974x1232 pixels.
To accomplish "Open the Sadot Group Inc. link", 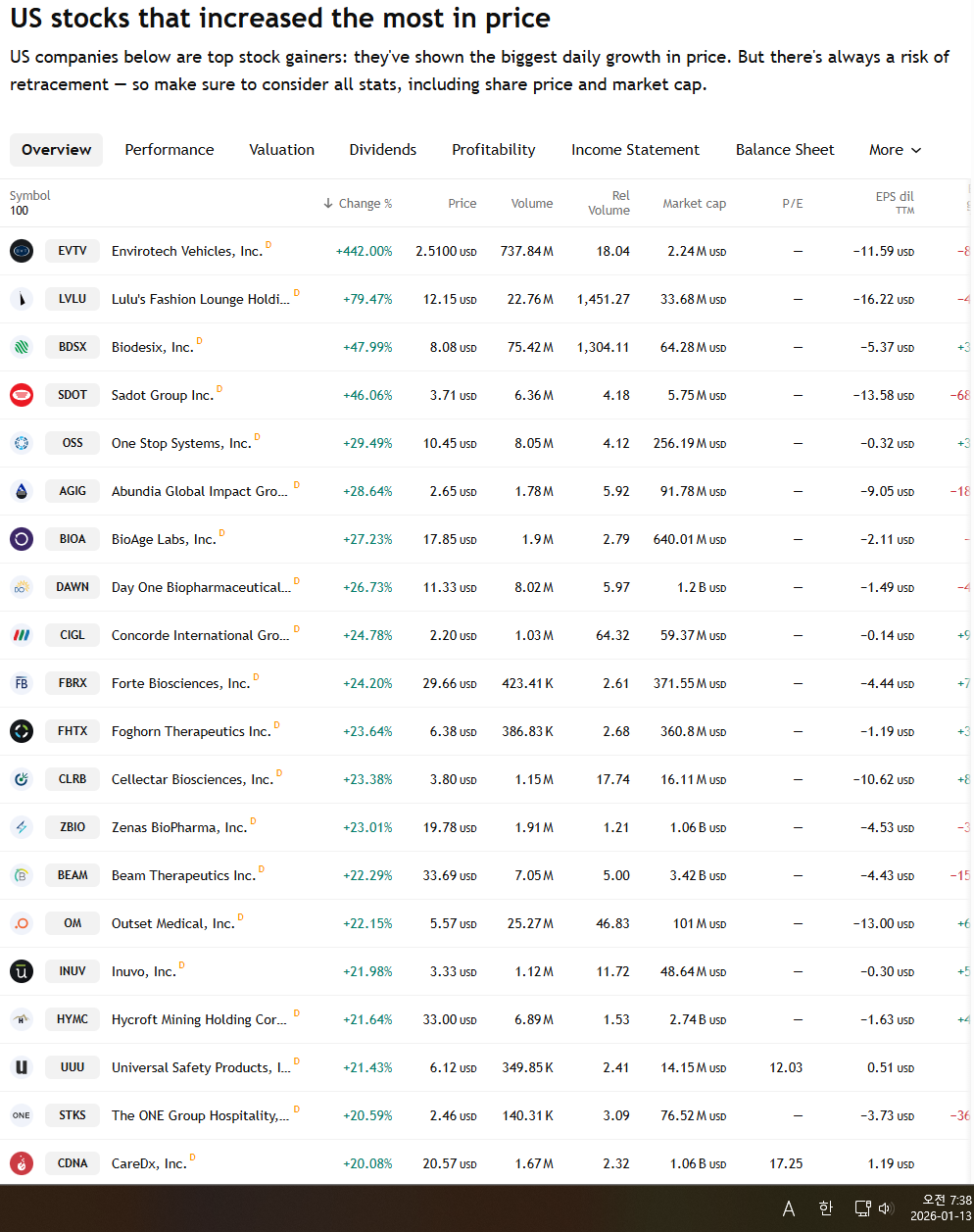I will (x=163, y=395).
